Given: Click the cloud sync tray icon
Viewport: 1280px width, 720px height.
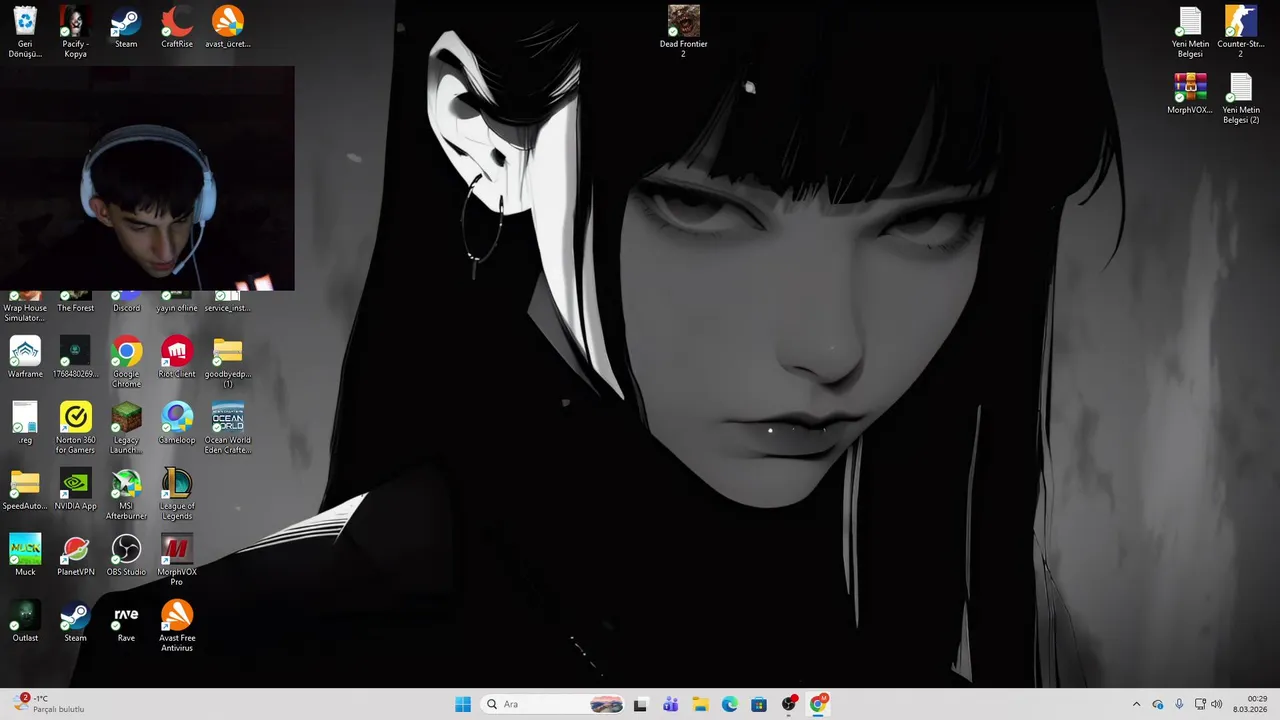Looking at the screenshot, I should (1158, 704).
